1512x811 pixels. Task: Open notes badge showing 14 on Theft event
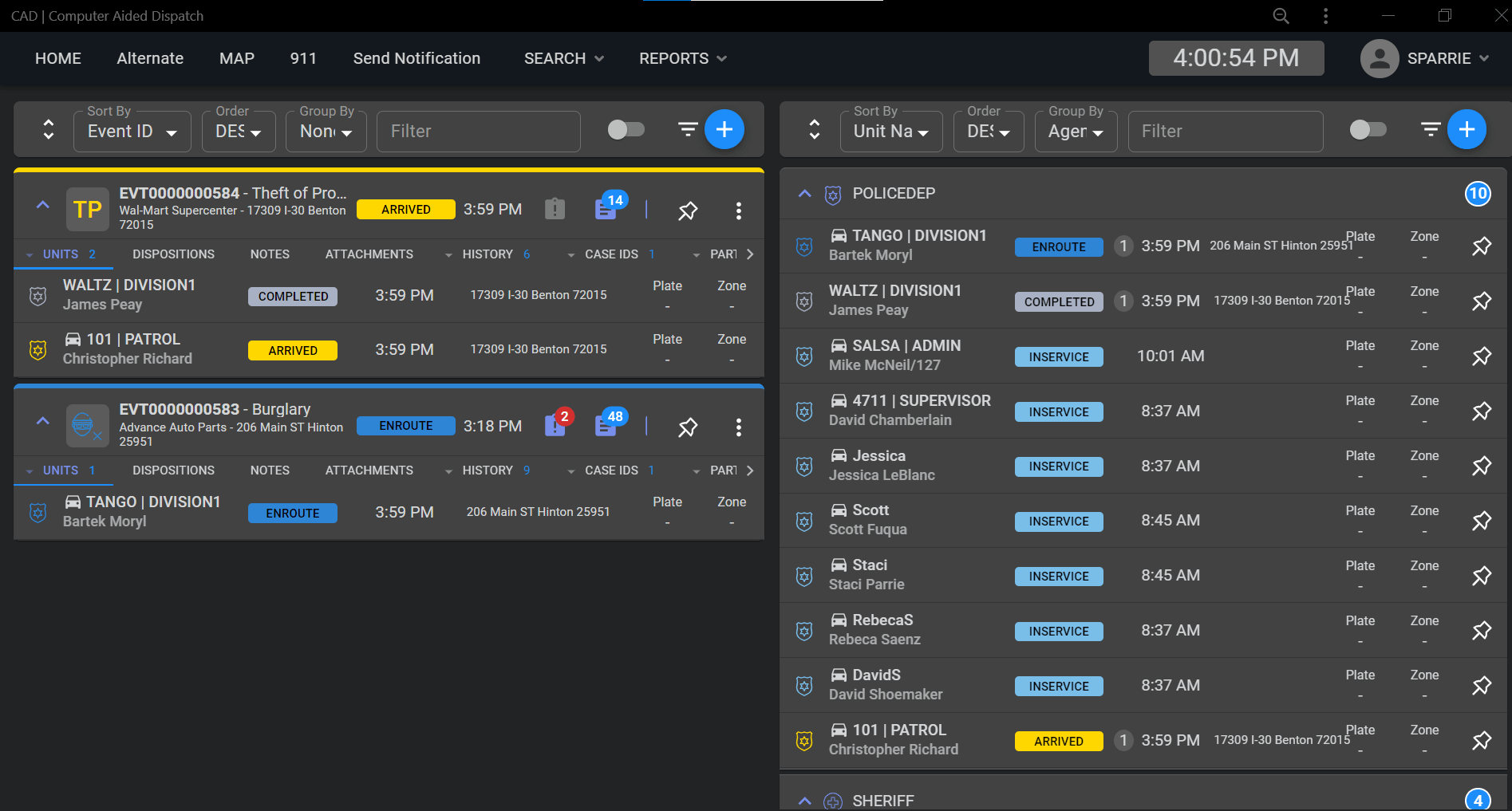(x=610, y=206)
